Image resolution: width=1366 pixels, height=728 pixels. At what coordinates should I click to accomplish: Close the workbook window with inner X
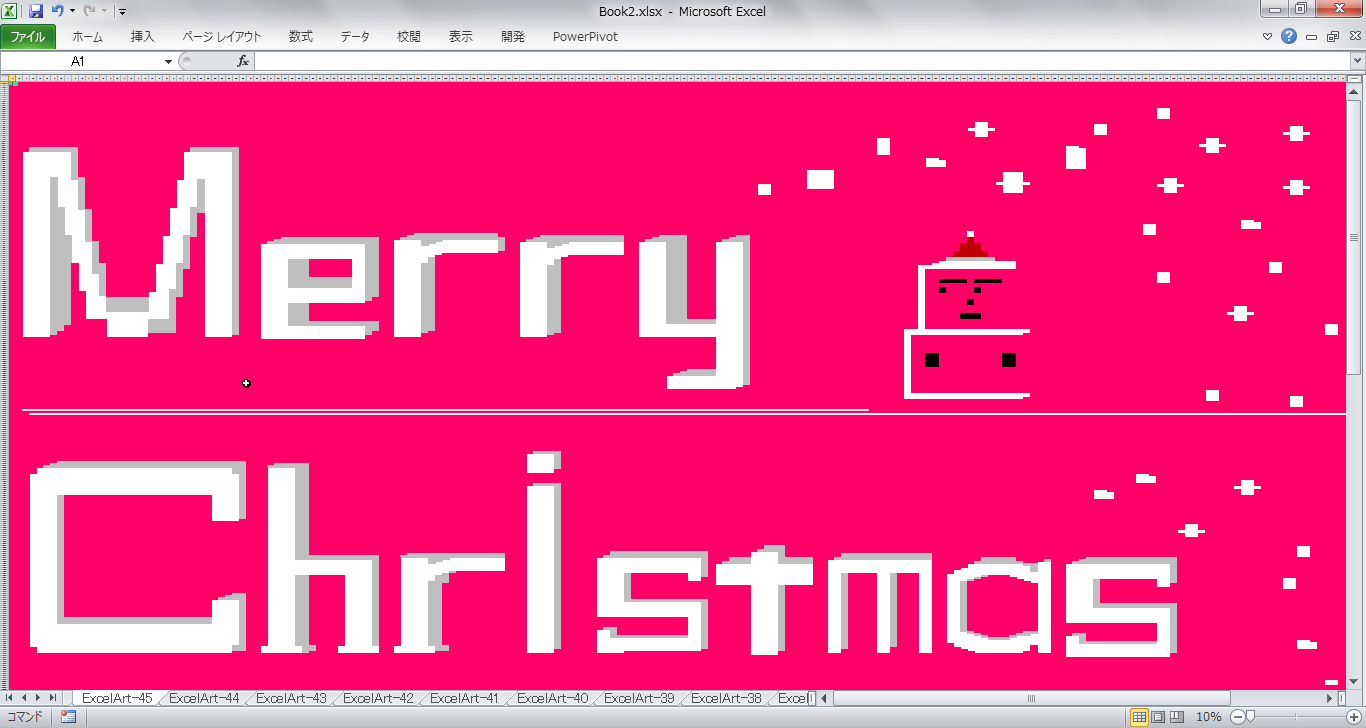click(1354, 37)
